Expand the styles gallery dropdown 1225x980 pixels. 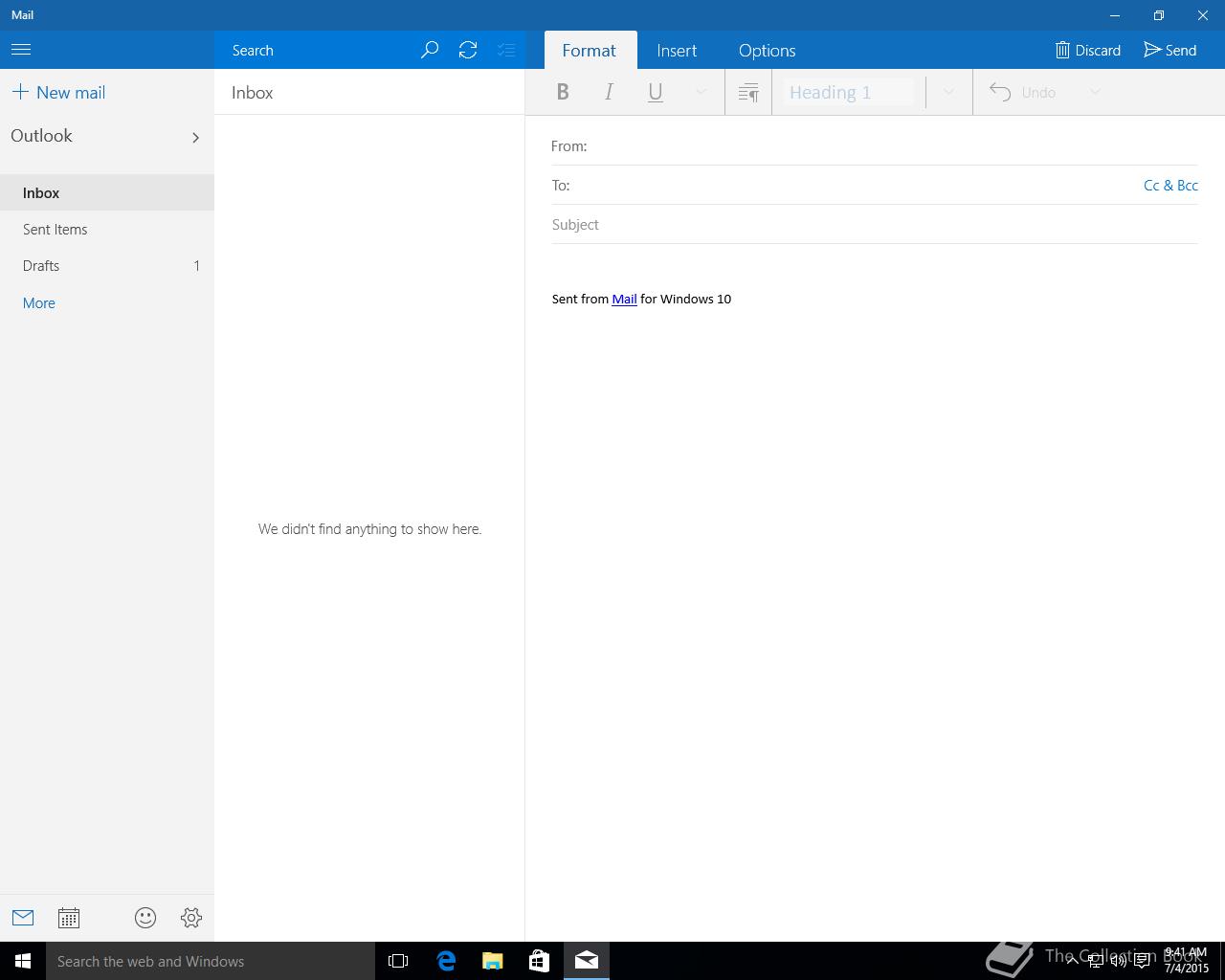click(x=948, y=92)
